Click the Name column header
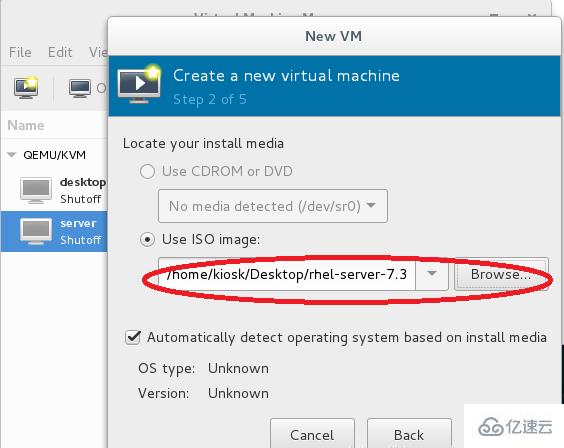The width and height of the screenshot is (564, 448). (x=26, y=125)
